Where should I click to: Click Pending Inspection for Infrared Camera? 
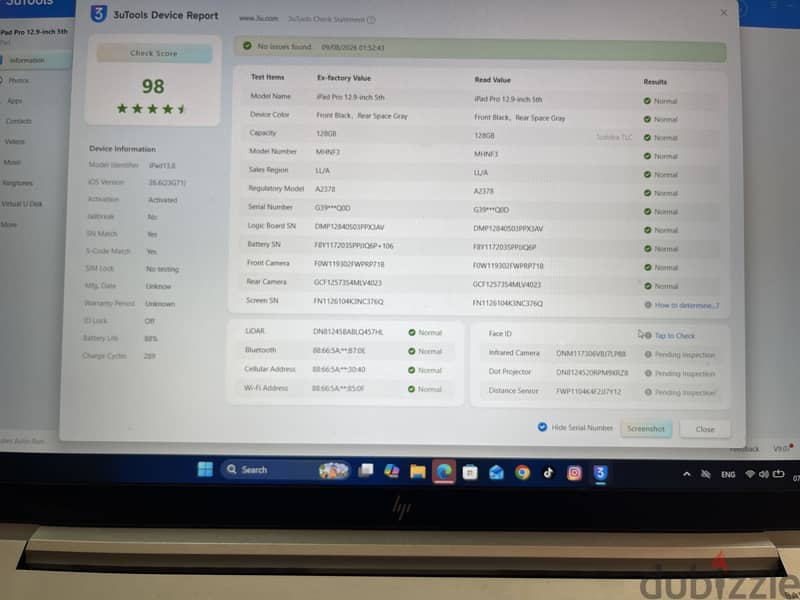680,355
